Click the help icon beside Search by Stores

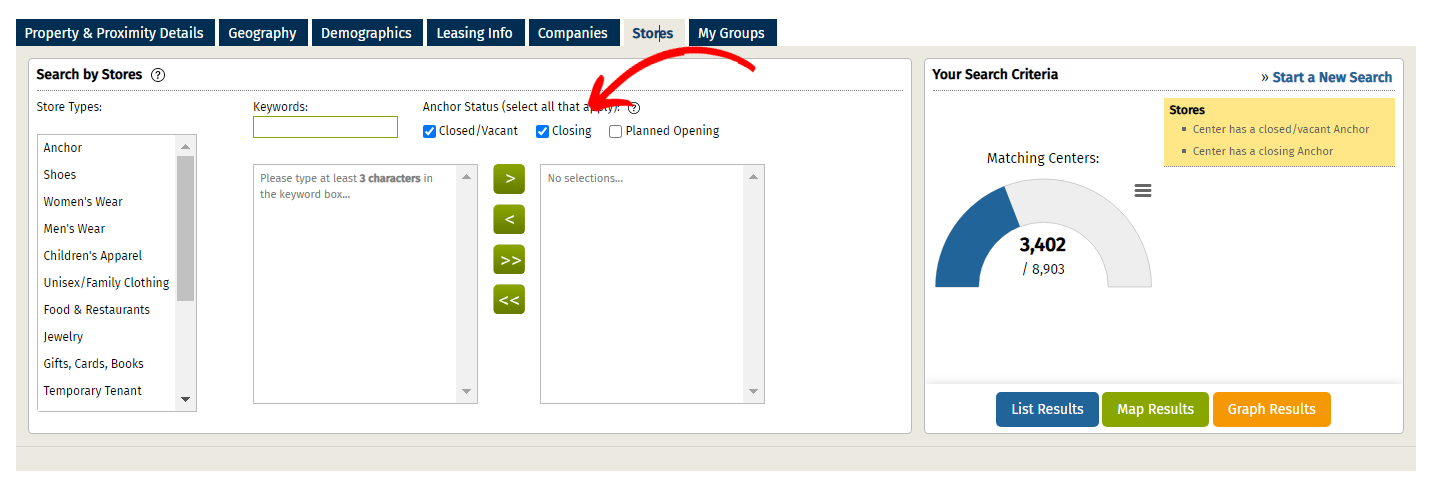coord(158,75)
